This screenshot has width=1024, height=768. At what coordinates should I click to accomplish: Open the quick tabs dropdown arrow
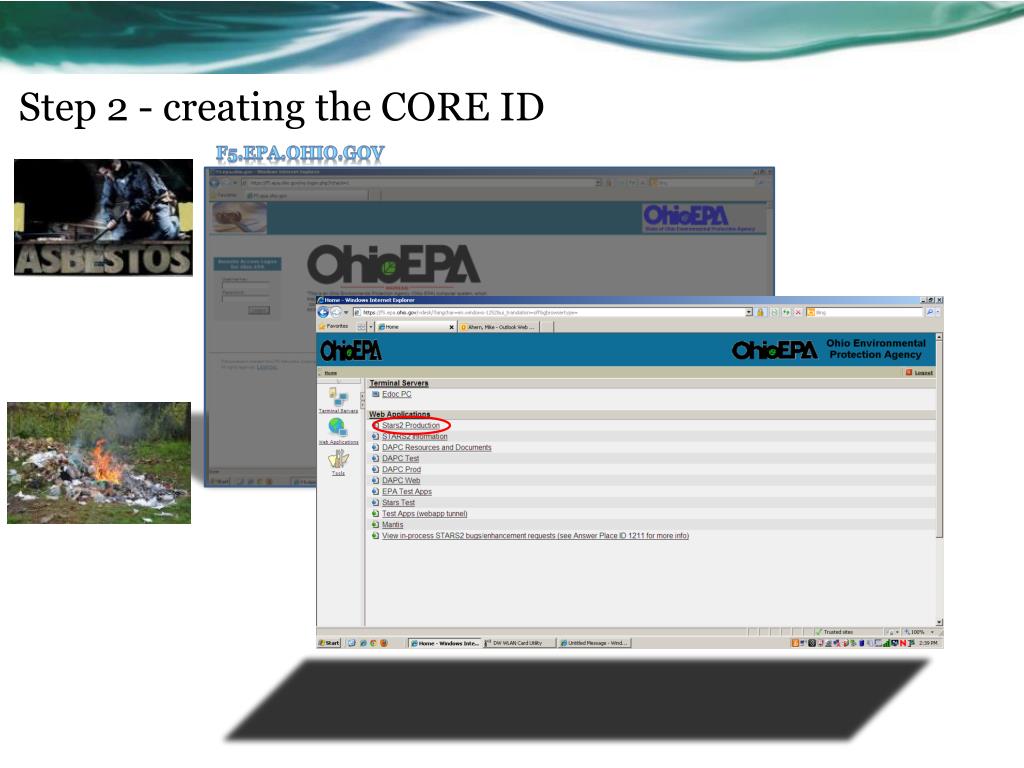371,327
